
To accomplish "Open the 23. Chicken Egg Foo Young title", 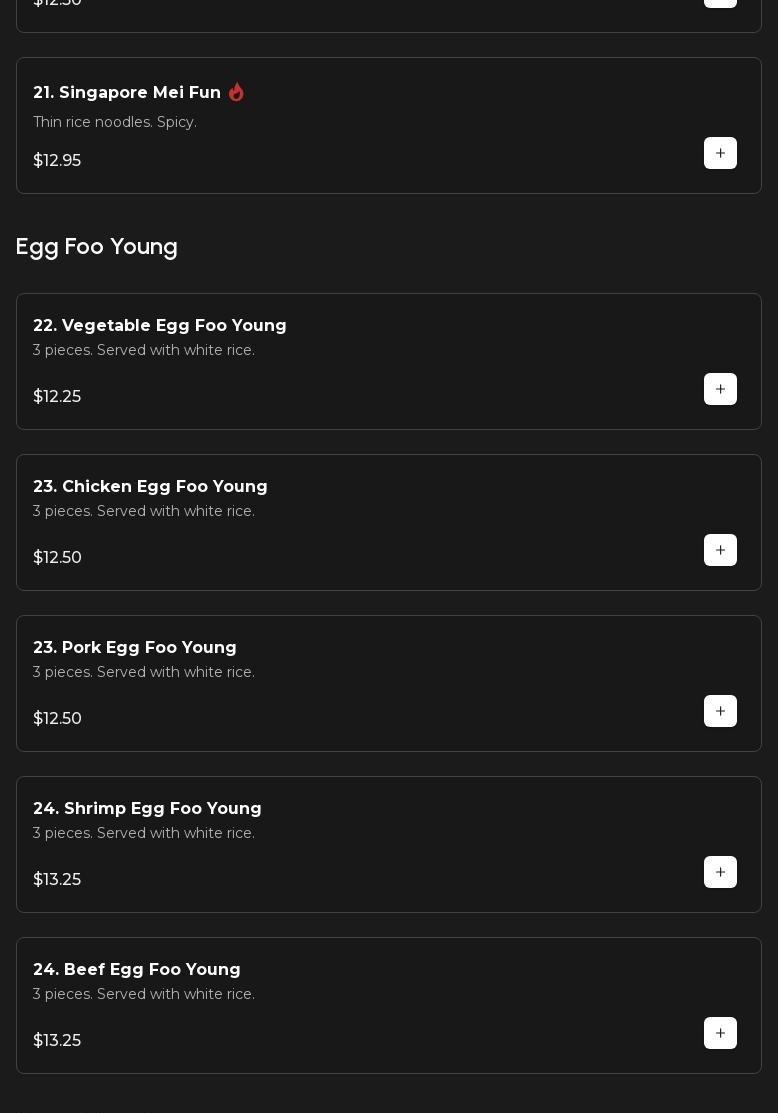I will [150, 486].
